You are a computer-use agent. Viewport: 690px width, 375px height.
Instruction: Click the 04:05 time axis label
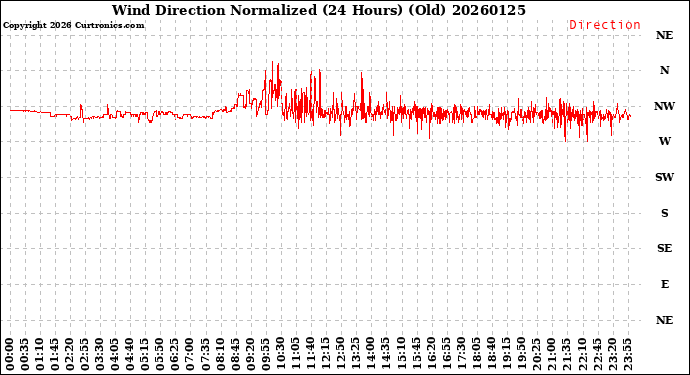point(115,355)
